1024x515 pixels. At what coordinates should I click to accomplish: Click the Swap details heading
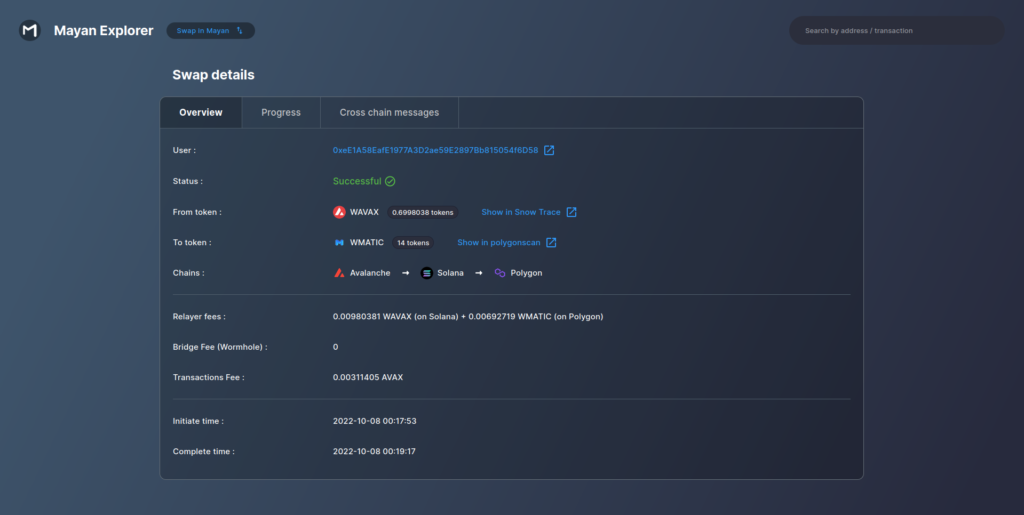(x=214, y=74)
